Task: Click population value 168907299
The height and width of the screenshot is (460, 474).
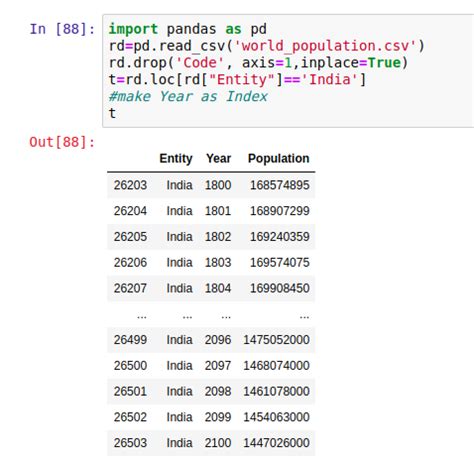Action: [280, 211]
